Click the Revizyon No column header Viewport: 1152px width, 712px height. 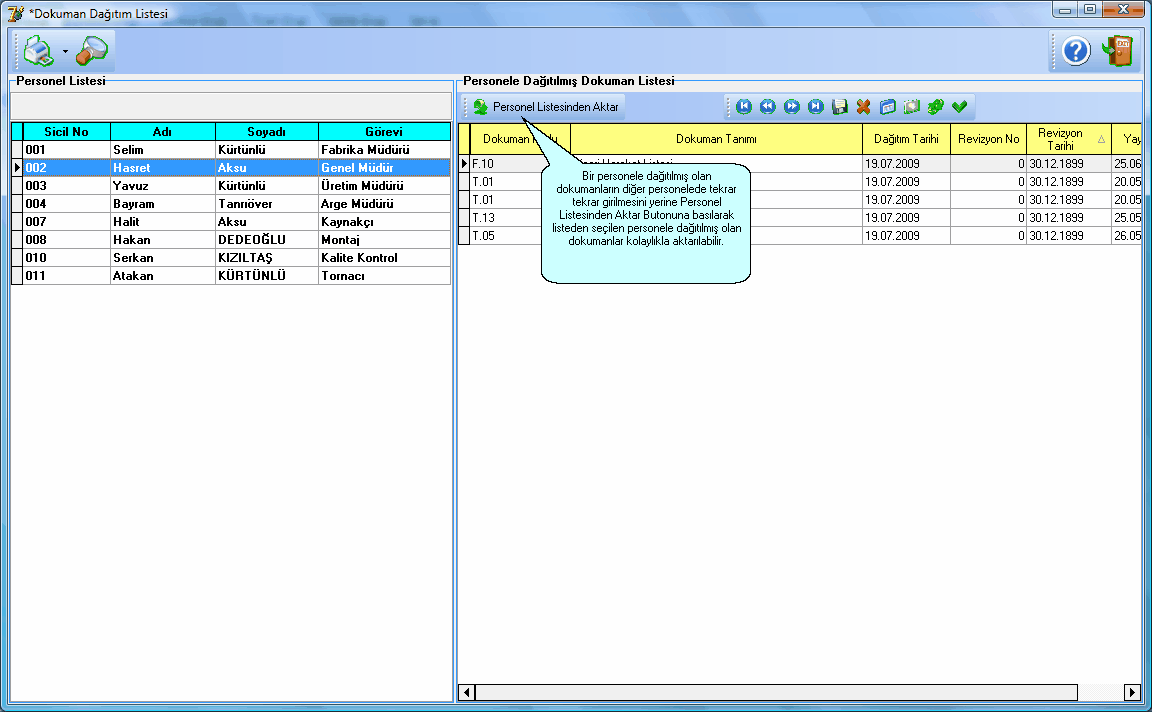click(x=988, y=139)
